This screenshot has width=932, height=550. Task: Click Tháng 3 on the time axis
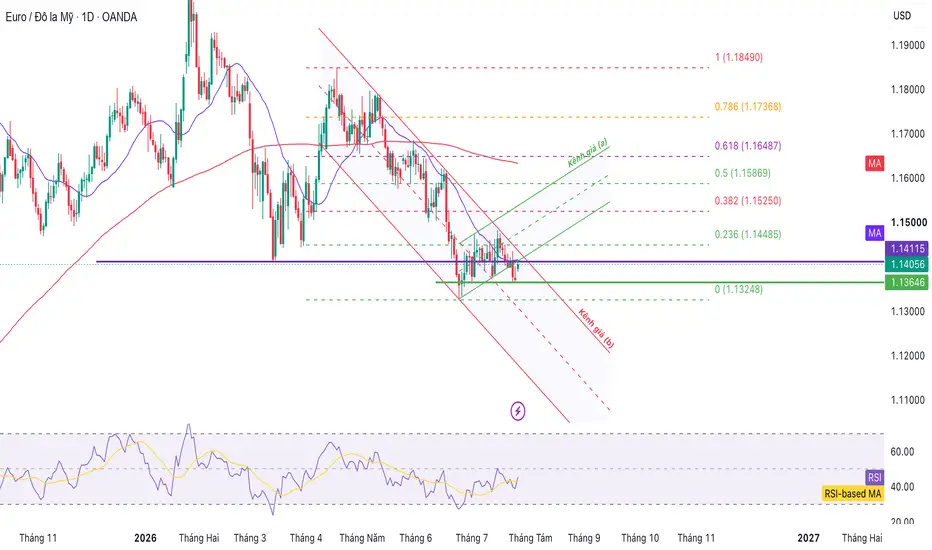(250, 538)
